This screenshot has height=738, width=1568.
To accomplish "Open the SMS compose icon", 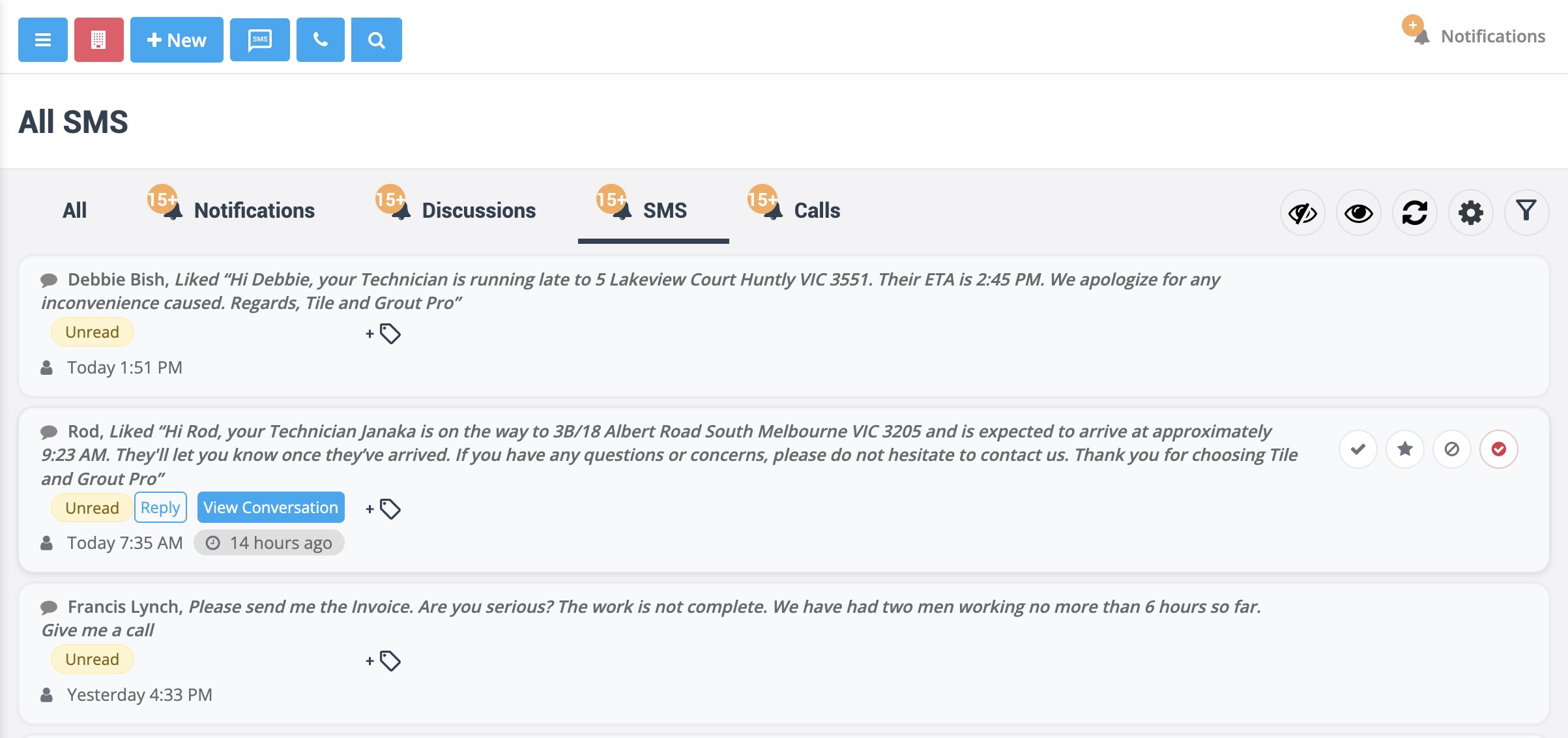I will (x=259, y=40).
